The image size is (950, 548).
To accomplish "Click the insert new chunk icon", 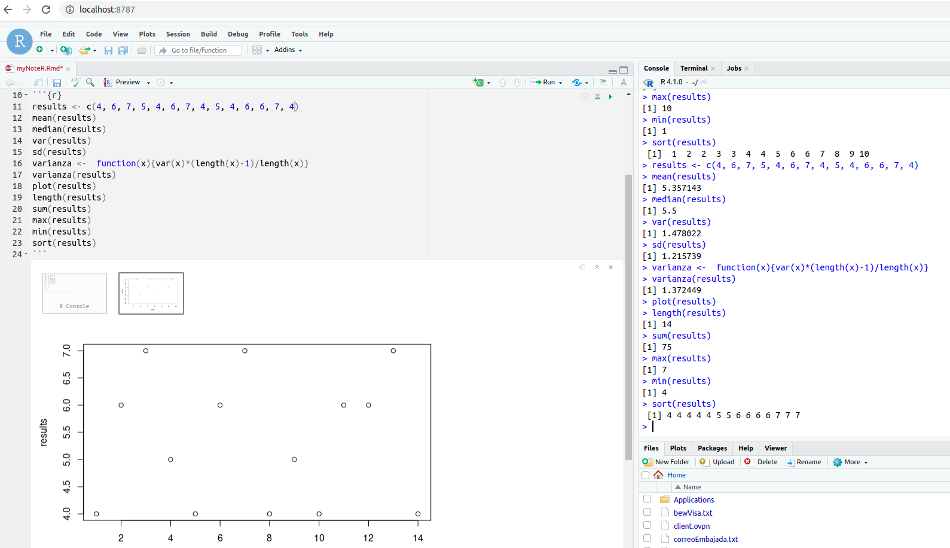I will pos(480,82).
